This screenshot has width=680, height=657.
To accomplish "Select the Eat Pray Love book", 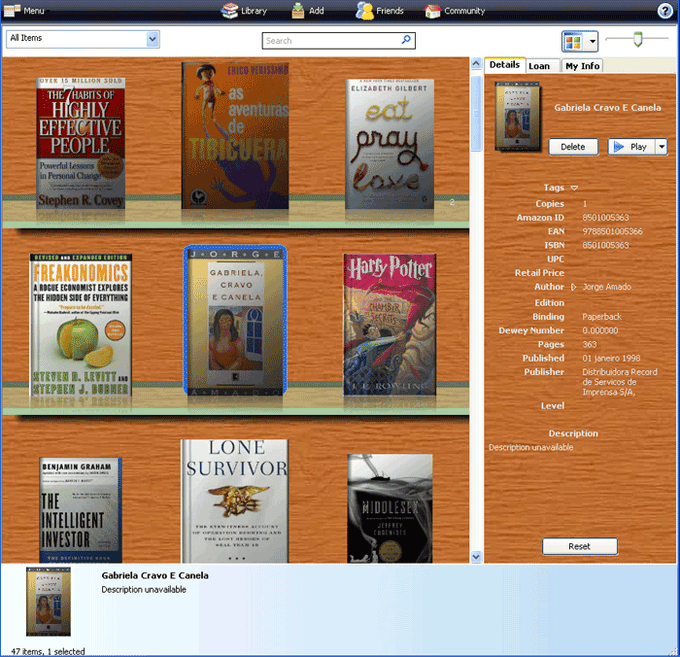I will pyautogui.click(x=389, y=144).
